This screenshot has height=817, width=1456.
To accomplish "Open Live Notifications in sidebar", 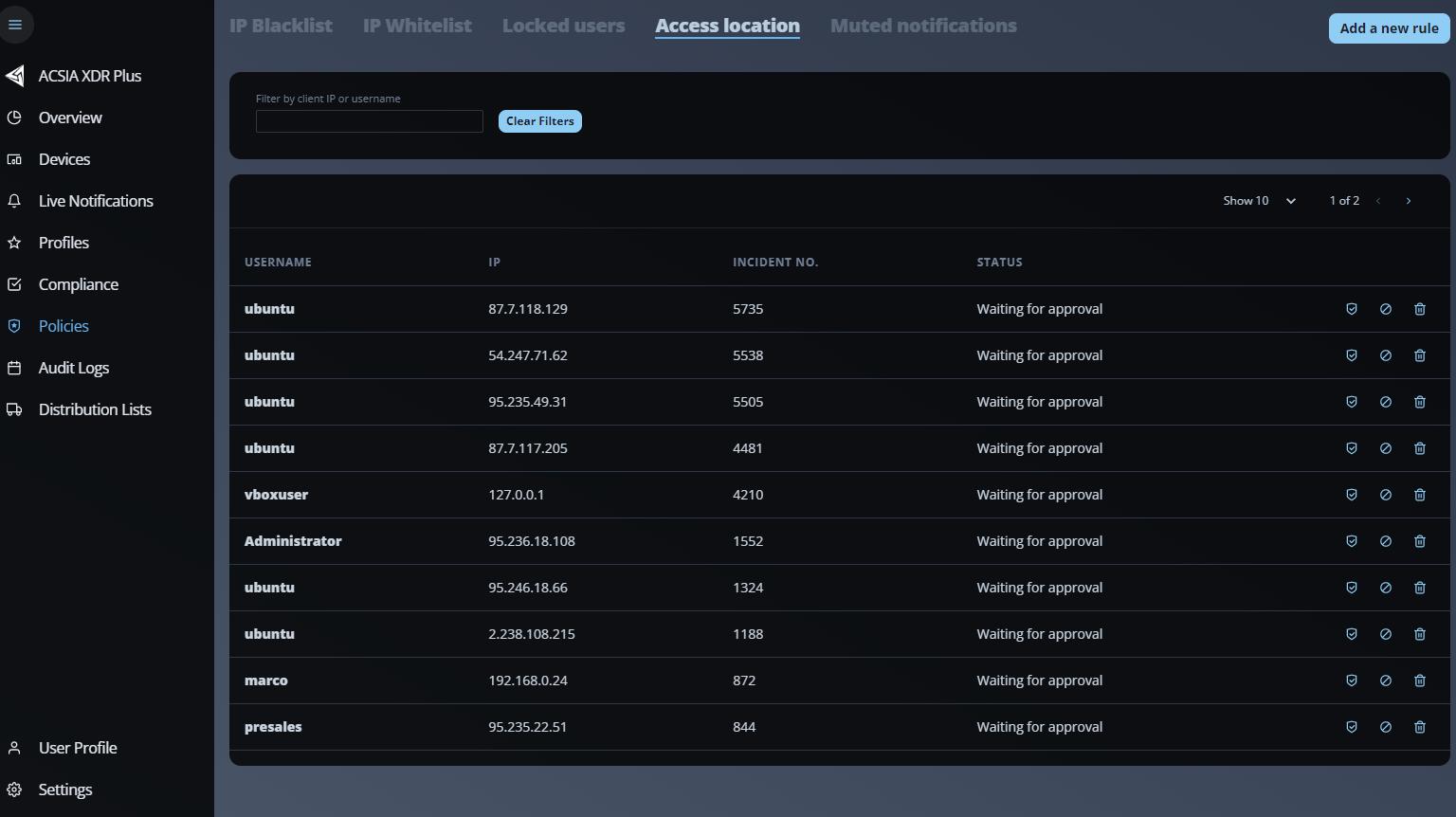I will tap(96, 201).
